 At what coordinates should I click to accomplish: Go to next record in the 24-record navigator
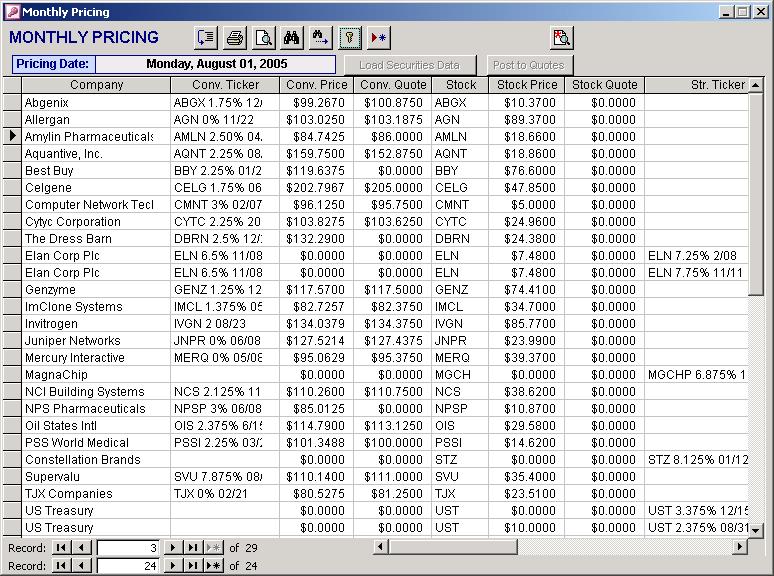pyautogui.click(x=172, y=566)
